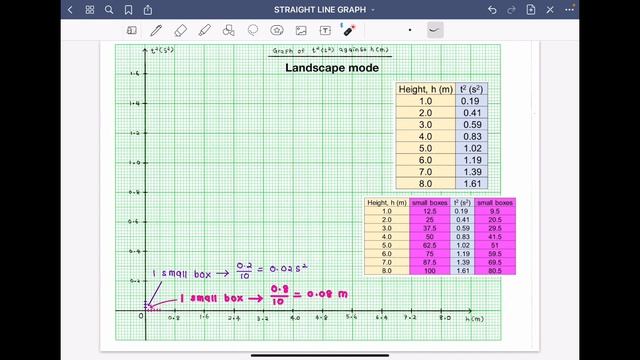This screenshot has width=640, height=360.
Task: Tap the 9.5 small boxes cell
Action: click(495, 211)
